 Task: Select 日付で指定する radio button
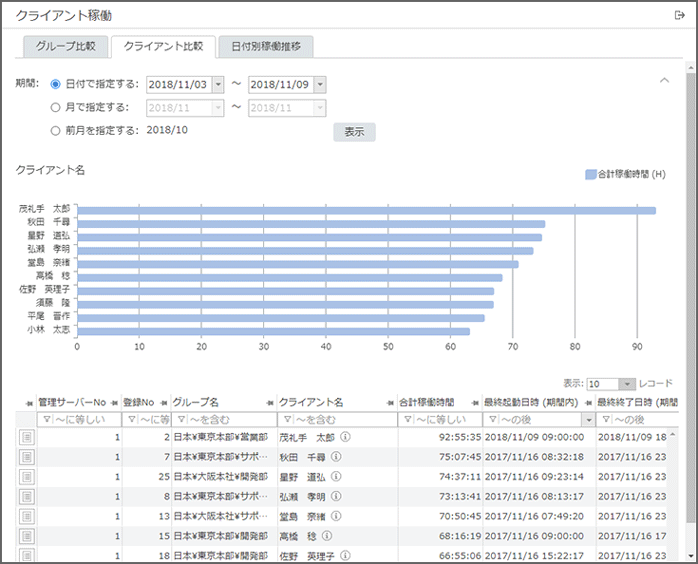click(x=55, y=84)
